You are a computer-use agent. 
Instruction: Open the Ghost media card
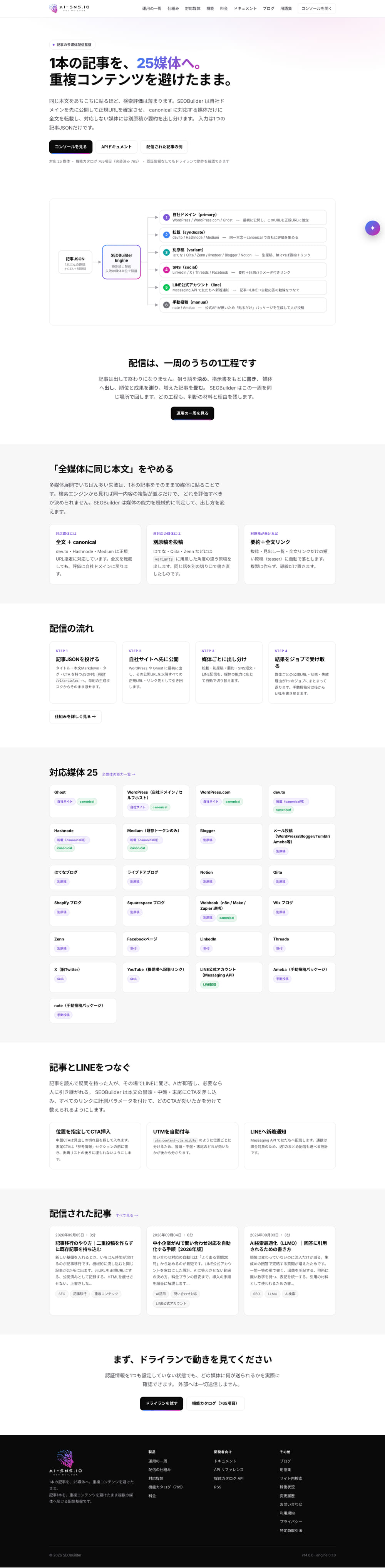pyautogui.click(x=83, y=801)
